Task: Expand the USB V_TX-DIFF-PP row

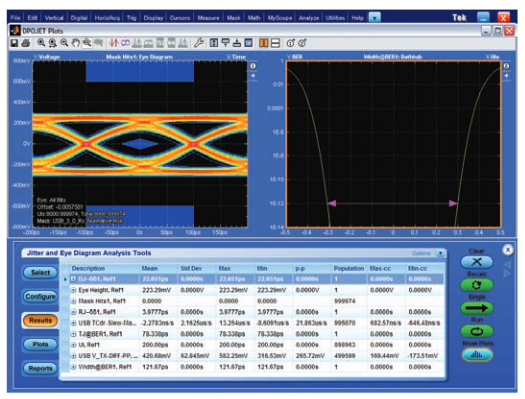Action: pos(73,356)
